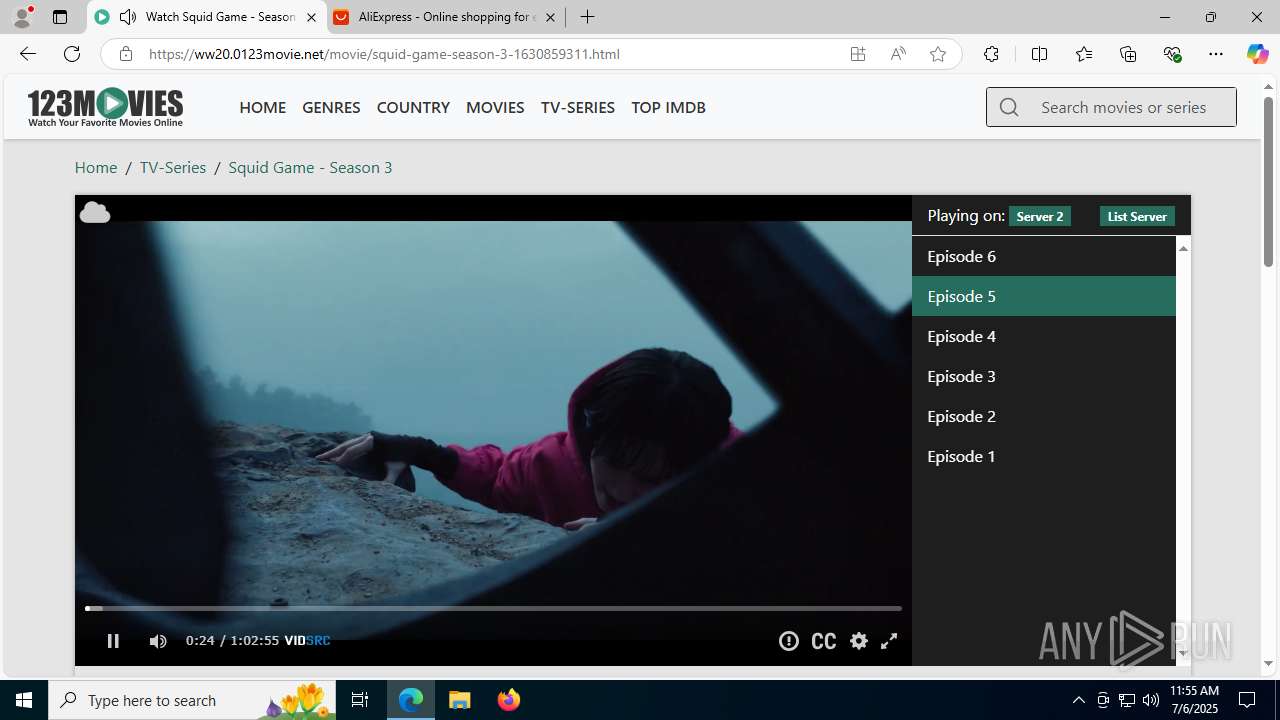Open browser Extensions icon
1280x720 pixels.
[x=991, y=54]
